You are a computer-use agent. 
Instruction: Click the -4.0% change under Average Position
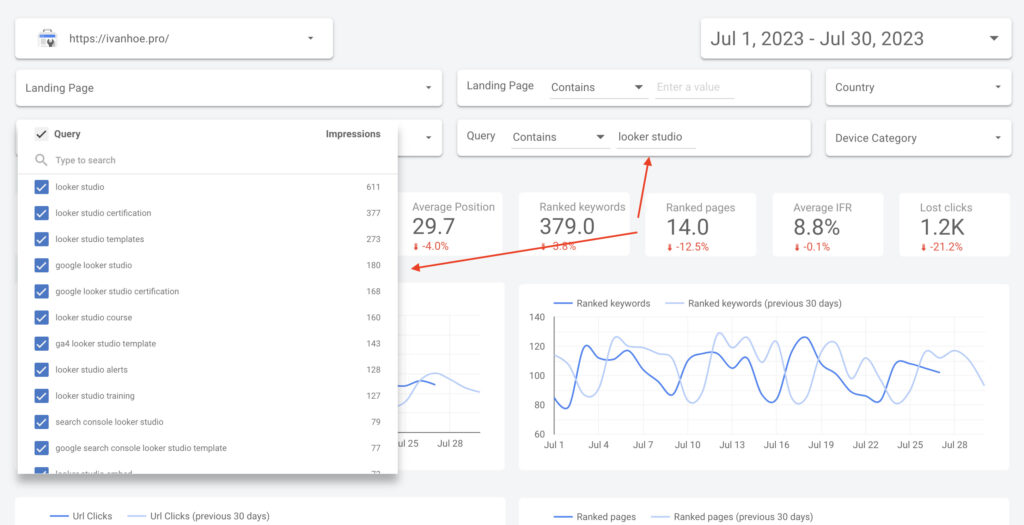430,247
